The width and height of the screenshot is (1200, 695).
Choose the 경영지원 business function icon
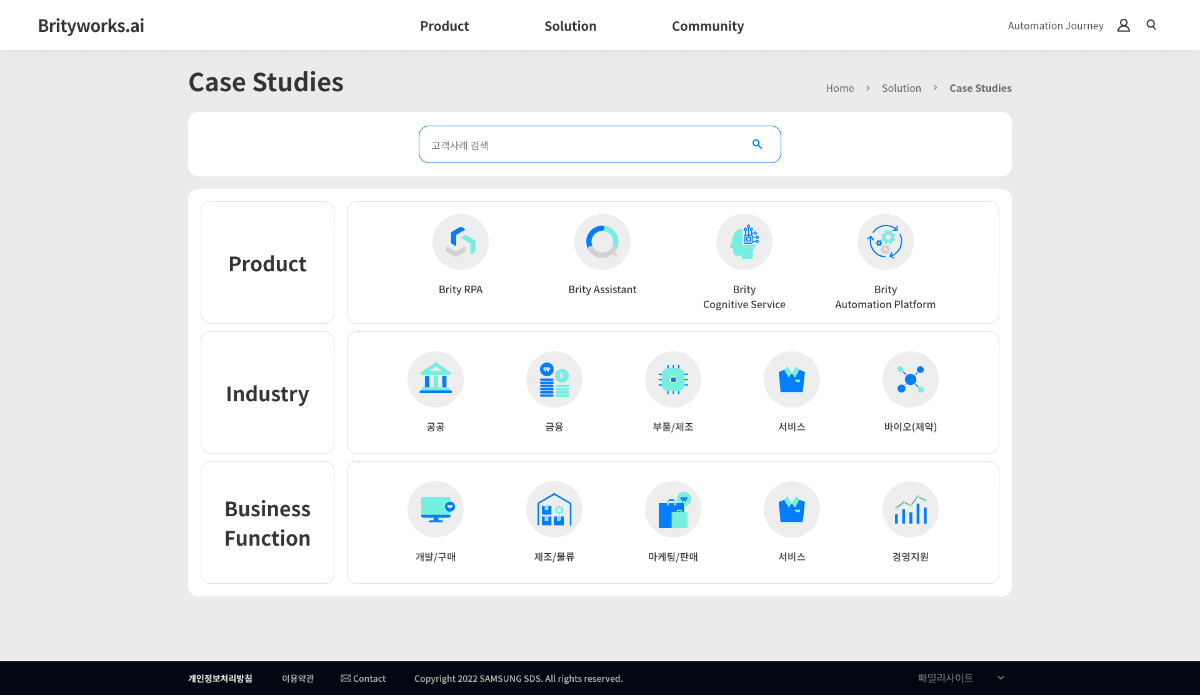(910, 509)
